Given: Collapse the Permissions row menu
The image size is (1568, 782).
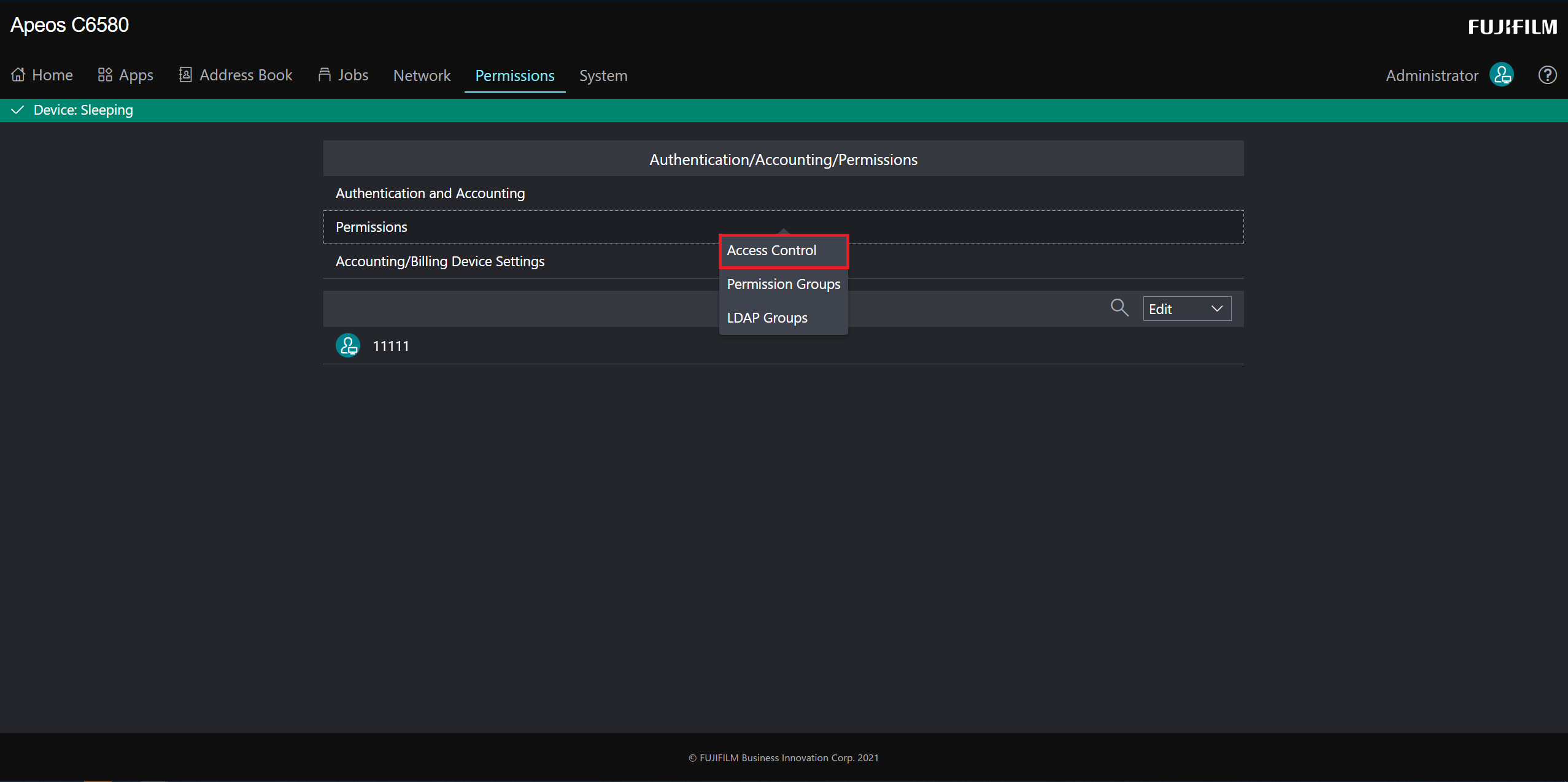Looking at the screenshot, I should 371,227.
